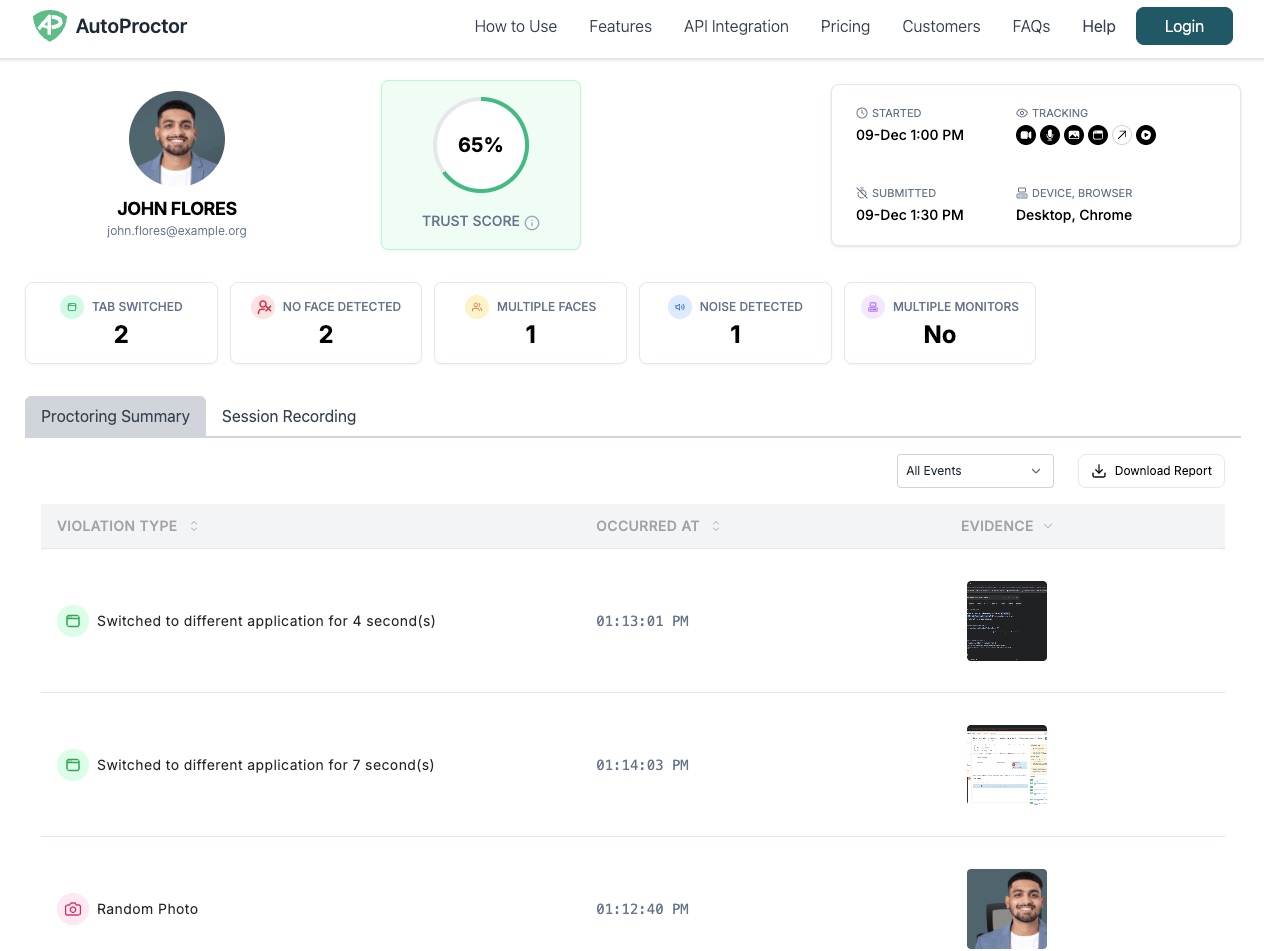Open the FAQs nav link
Screen dimensions: 1264x951
pos(1031,26)
